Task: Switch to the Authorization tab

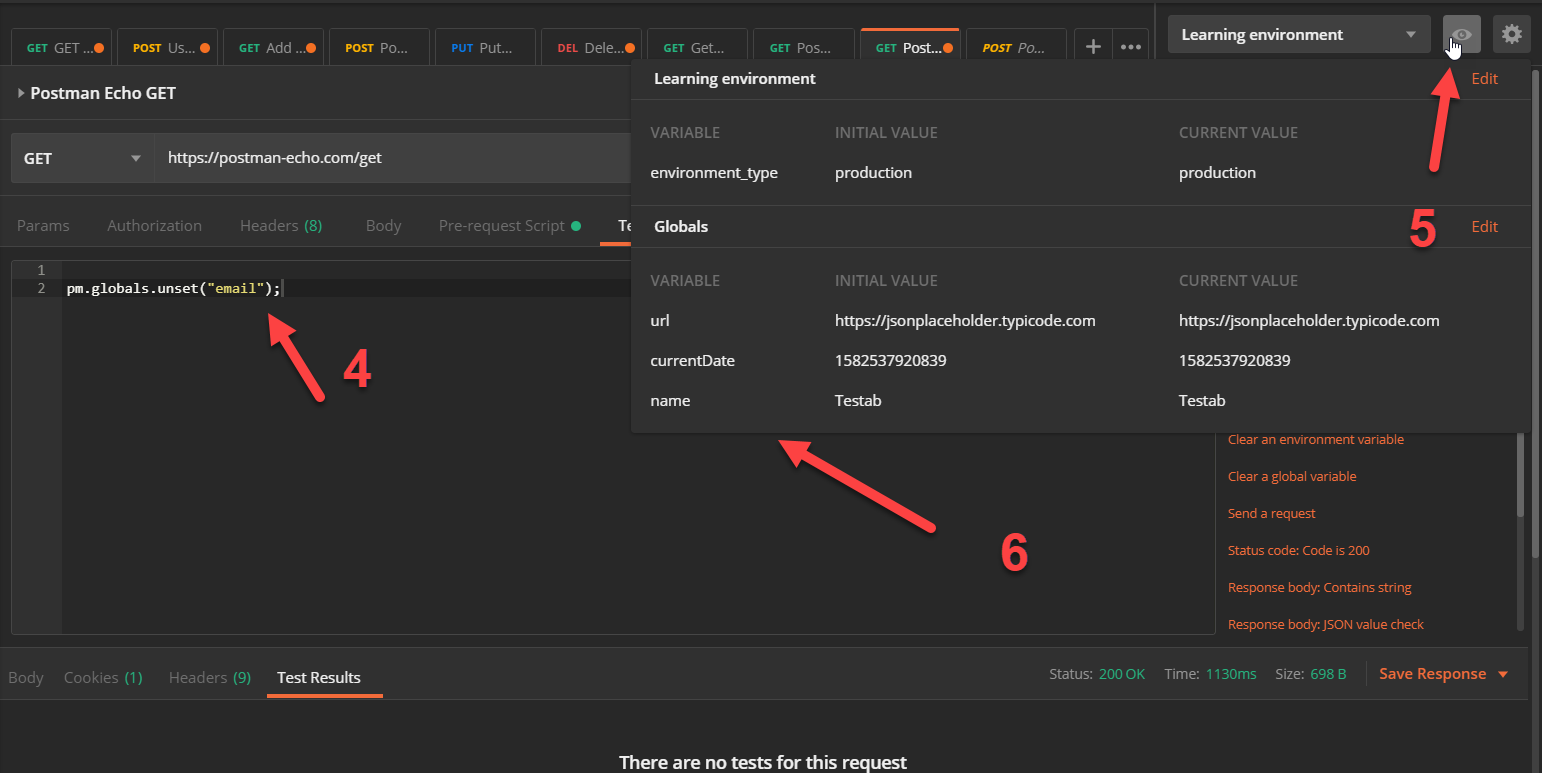Action: tap(154, 226)
